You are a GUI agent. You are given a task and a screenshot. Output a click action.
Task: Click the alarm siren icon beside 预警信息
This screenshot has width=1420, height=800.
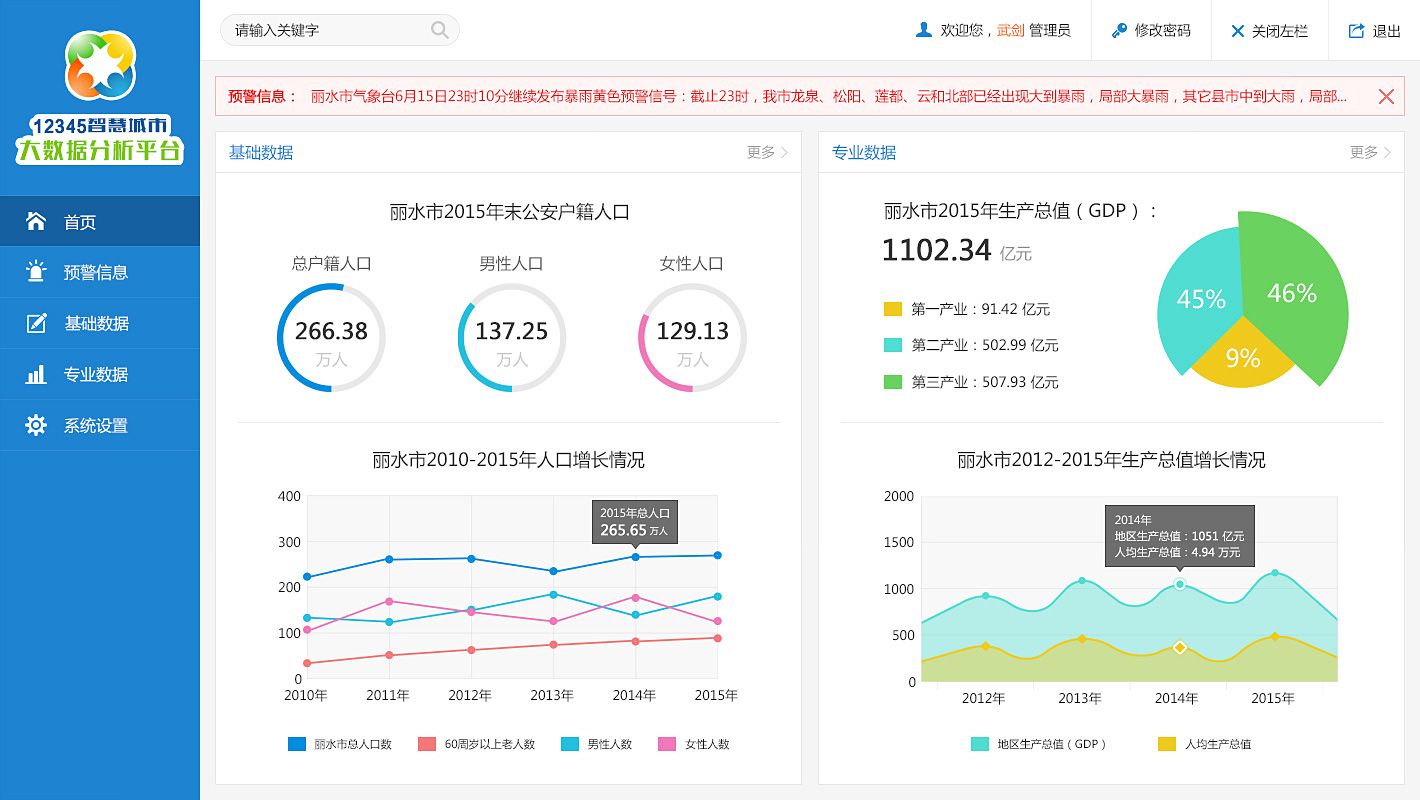[36, 271]
